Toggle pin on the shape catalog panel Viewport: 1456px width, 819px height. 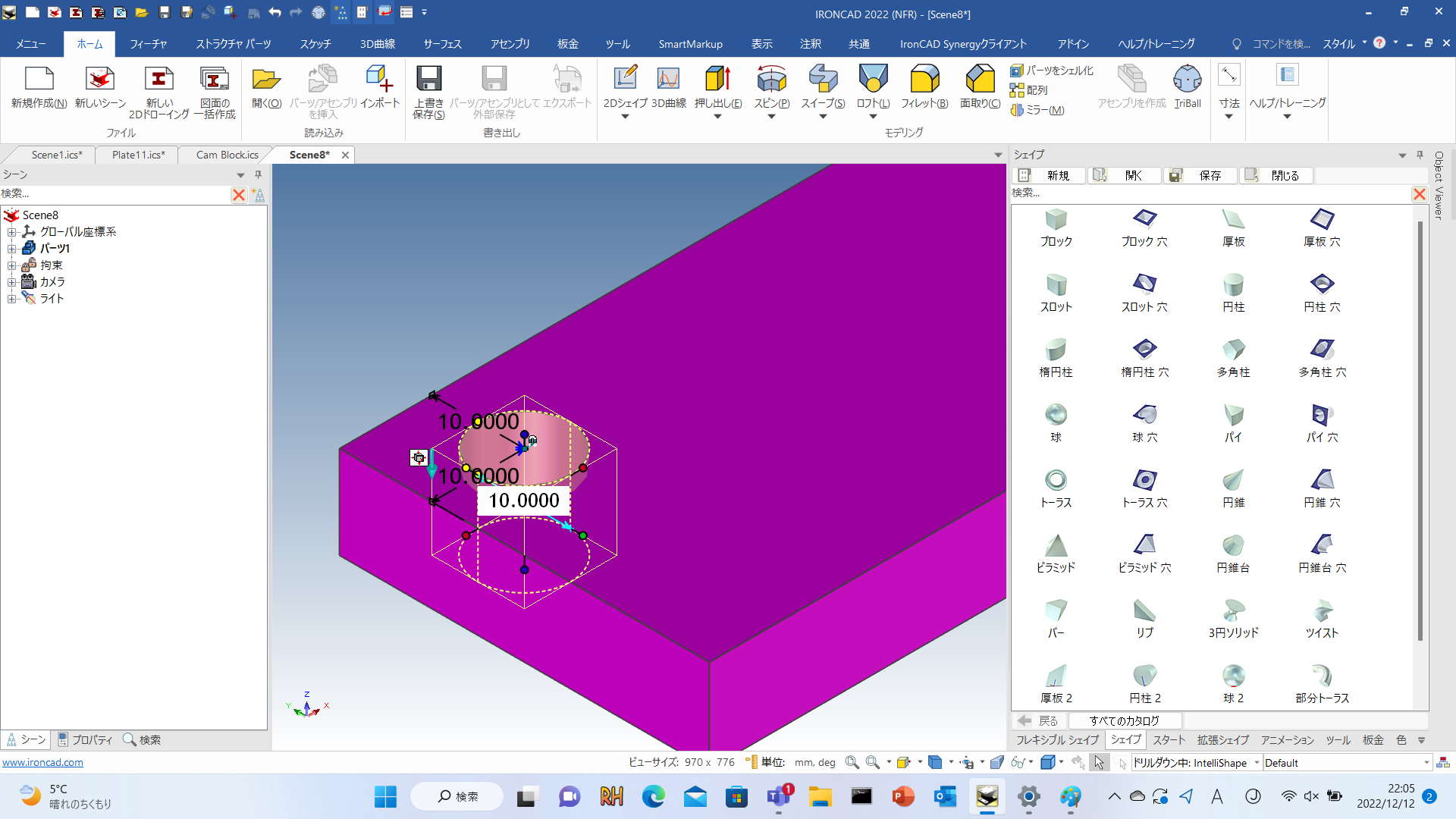(1420, 155)
